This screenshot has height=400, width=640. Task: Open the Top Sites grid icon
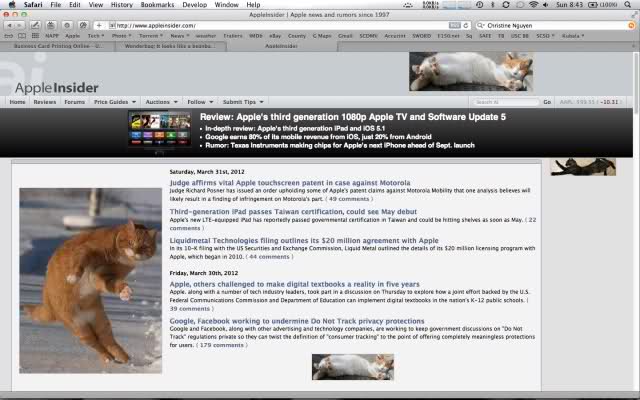tap(36, 36)
